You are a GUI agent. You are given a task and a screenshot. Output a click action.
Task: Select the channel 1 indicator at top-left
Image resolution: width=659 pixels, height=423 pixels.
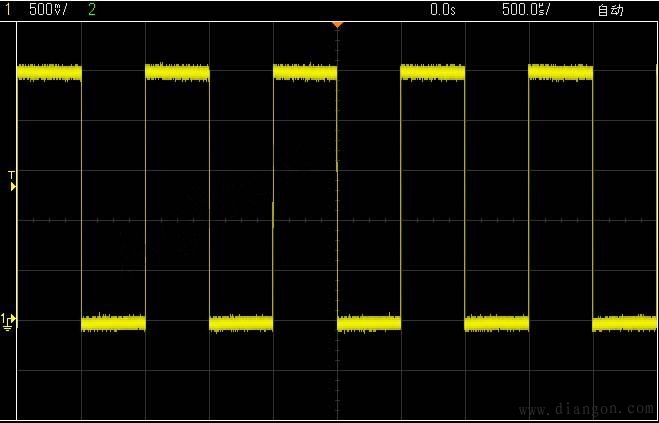click(x=8, y=10)
